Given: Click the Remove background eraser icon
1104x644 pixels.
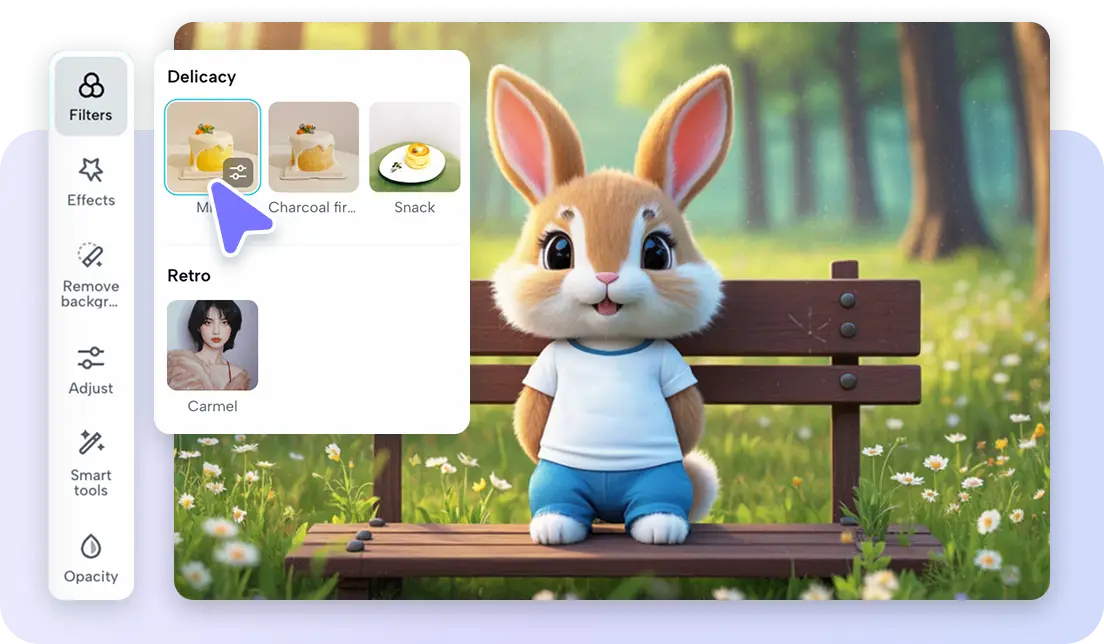Looking at the screenshot, I should tap(91, 255).
